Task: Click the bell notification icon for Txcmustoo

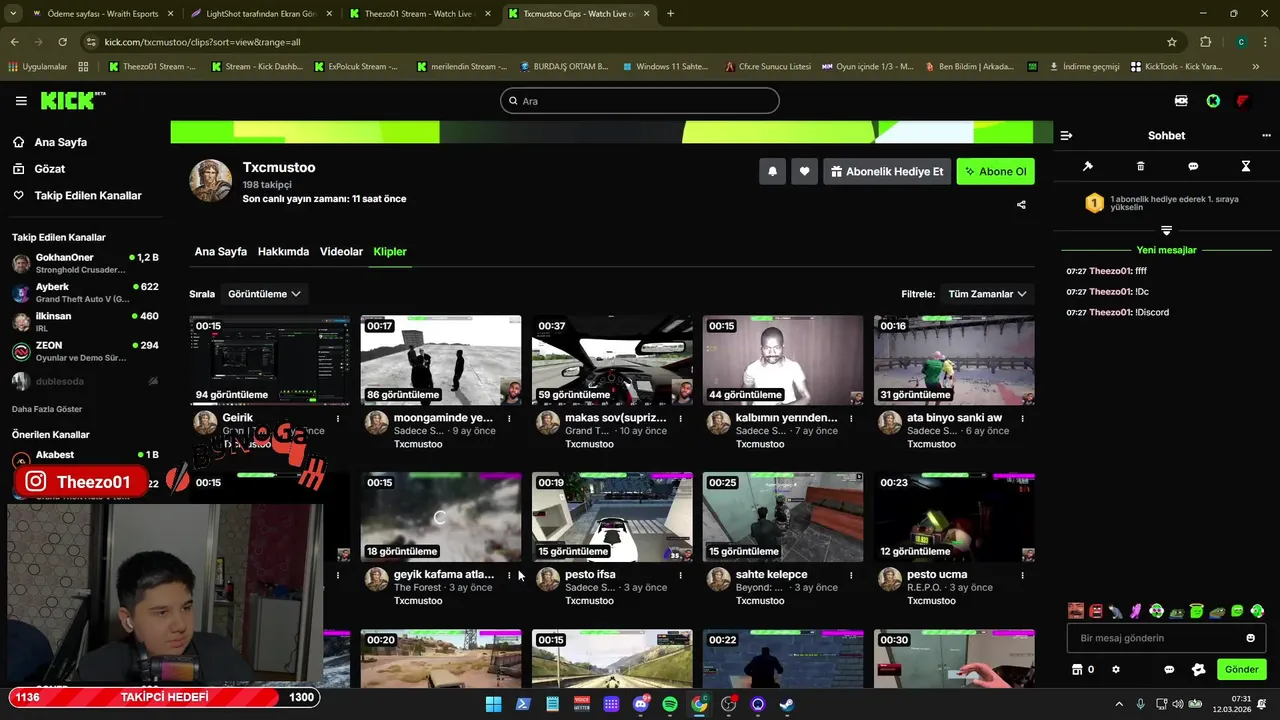Action: (772, 171)
